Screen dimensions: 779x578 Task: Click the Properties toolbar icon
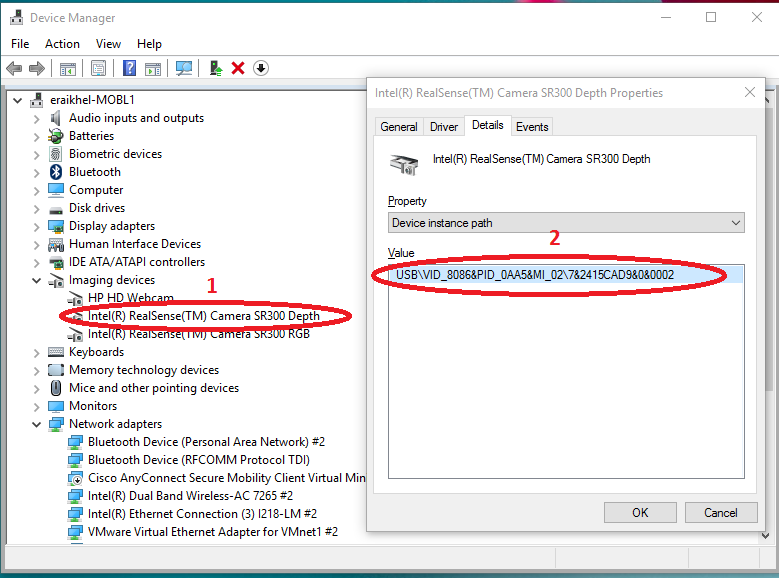click(x=98, y=68)
